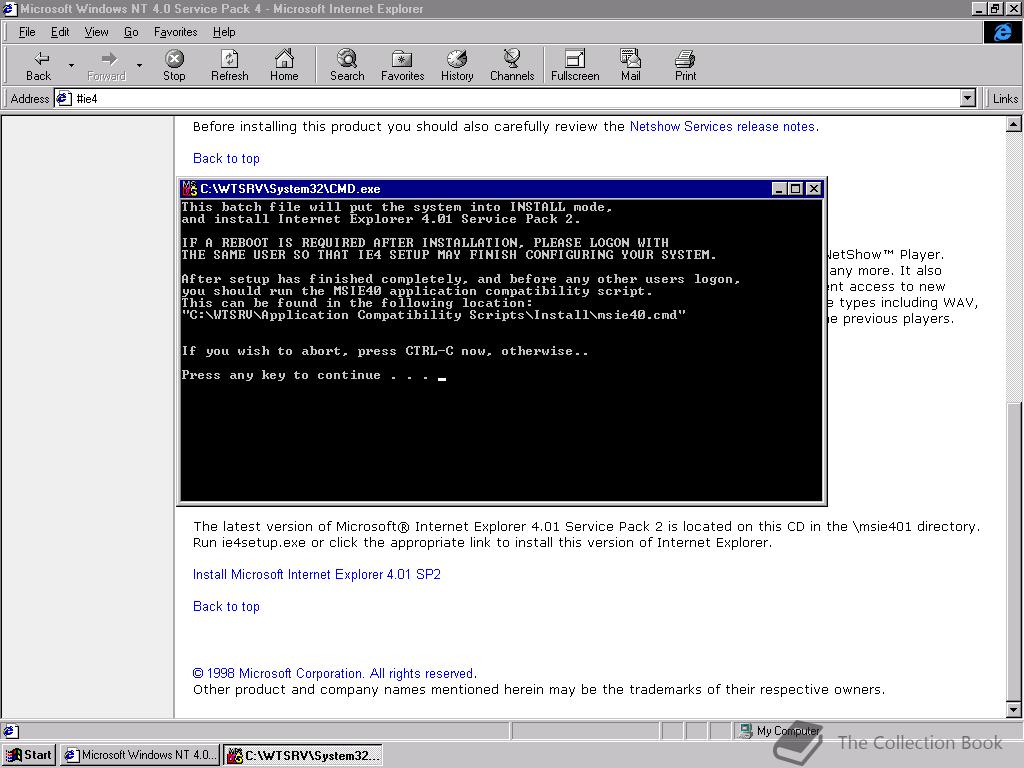Minimize the CMD.exe console window
1024x768 pixels.
pos(778,189)
